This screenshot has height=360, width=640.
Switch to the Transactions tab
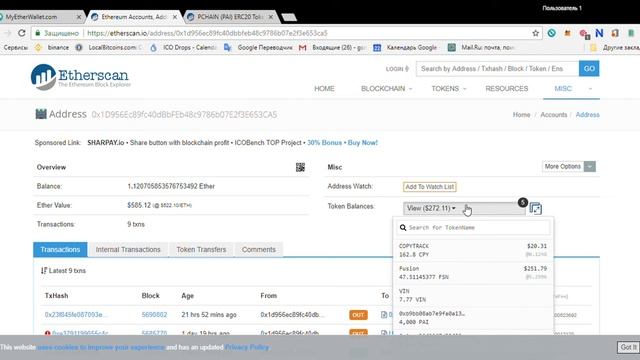coord(60,249)
